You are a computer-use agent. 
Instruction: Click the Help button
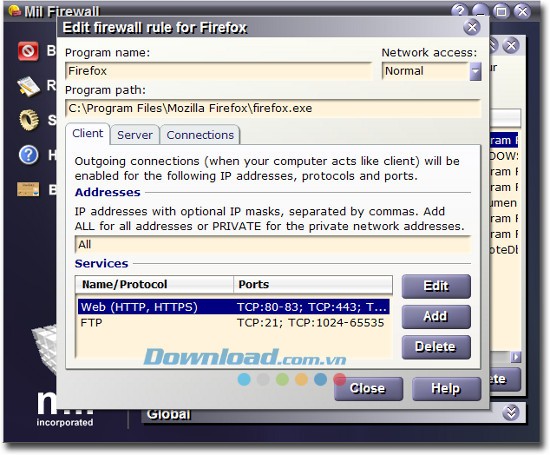tap(446, 389)
